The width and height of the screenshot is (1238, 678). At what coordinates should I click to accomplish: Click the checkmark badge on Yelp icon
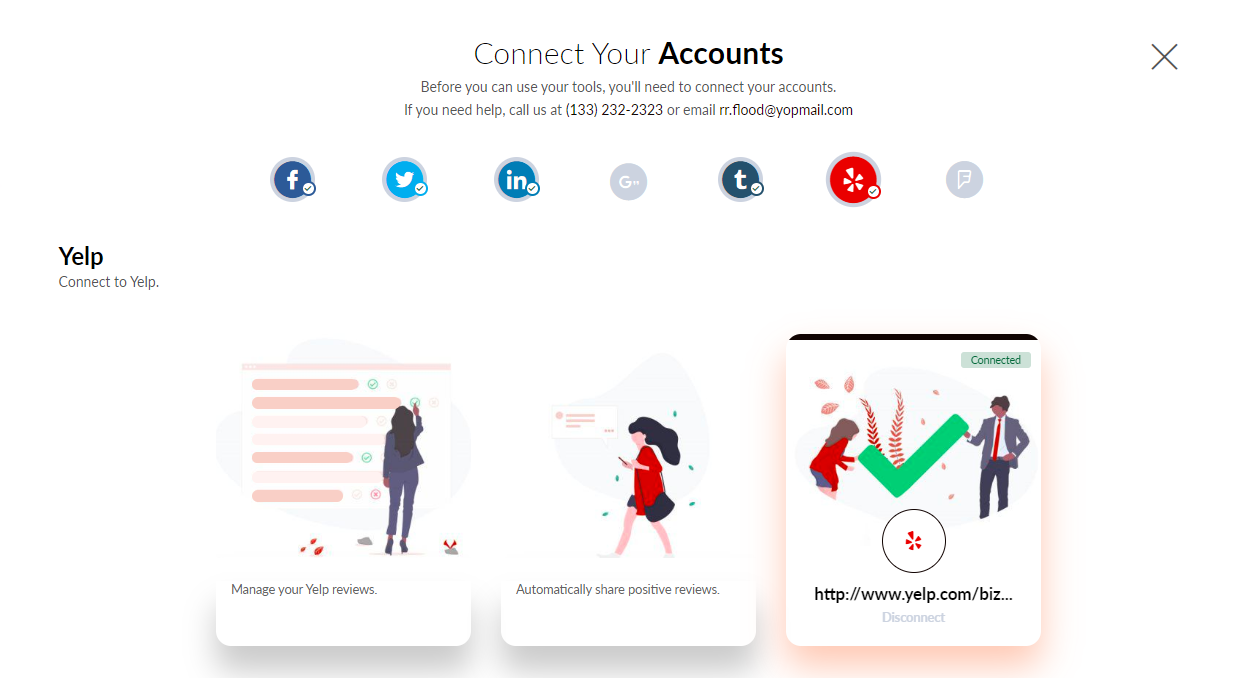tap(873, 192)
